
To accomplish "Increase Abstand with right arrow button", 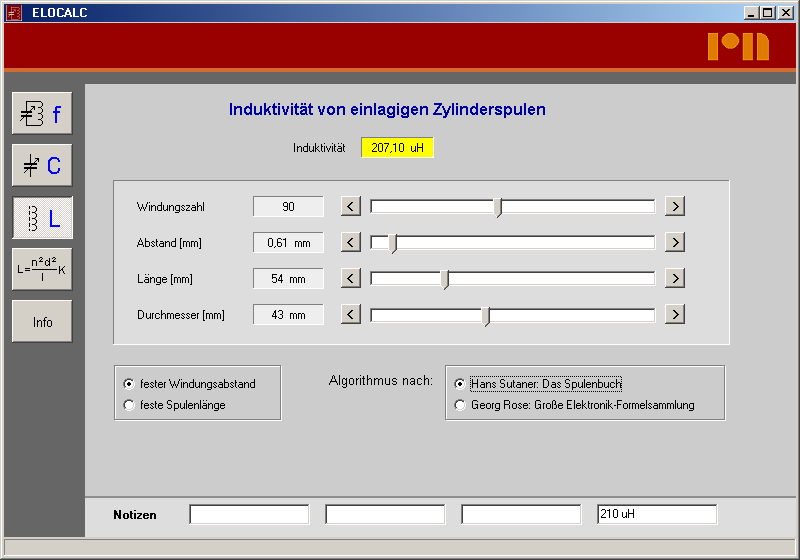I will click(675, 243).
